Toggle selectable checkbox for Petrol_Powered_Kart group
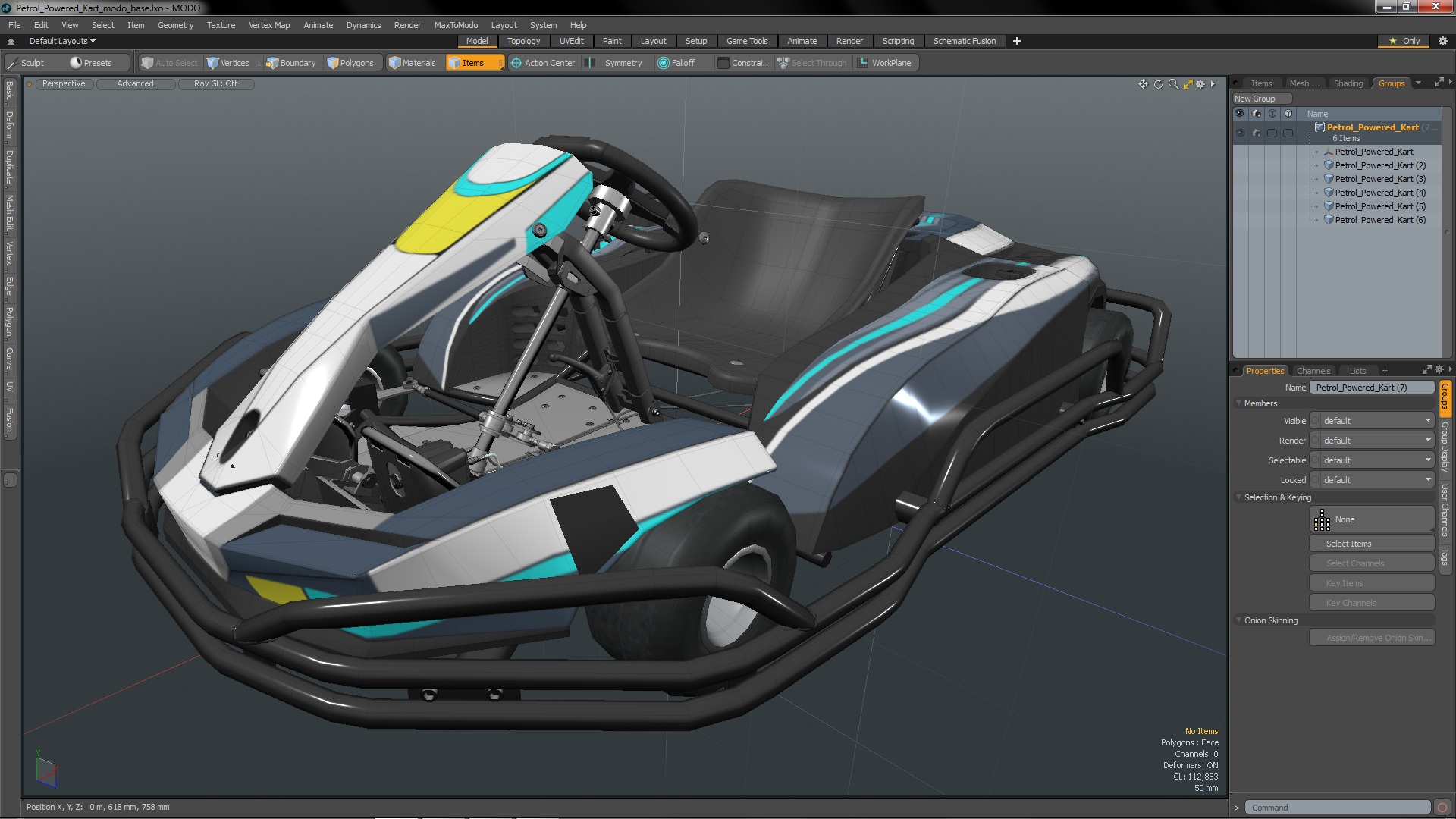The image size is (1456, 819). (1272, 133)
